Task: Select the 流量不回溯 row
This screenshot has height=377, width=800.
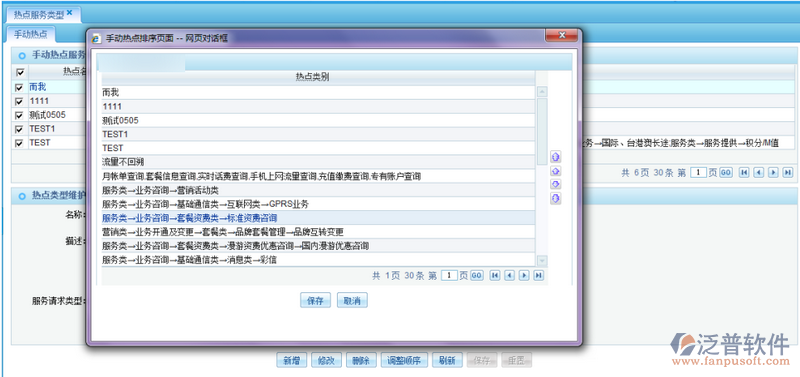Action: tap(318, 162)
